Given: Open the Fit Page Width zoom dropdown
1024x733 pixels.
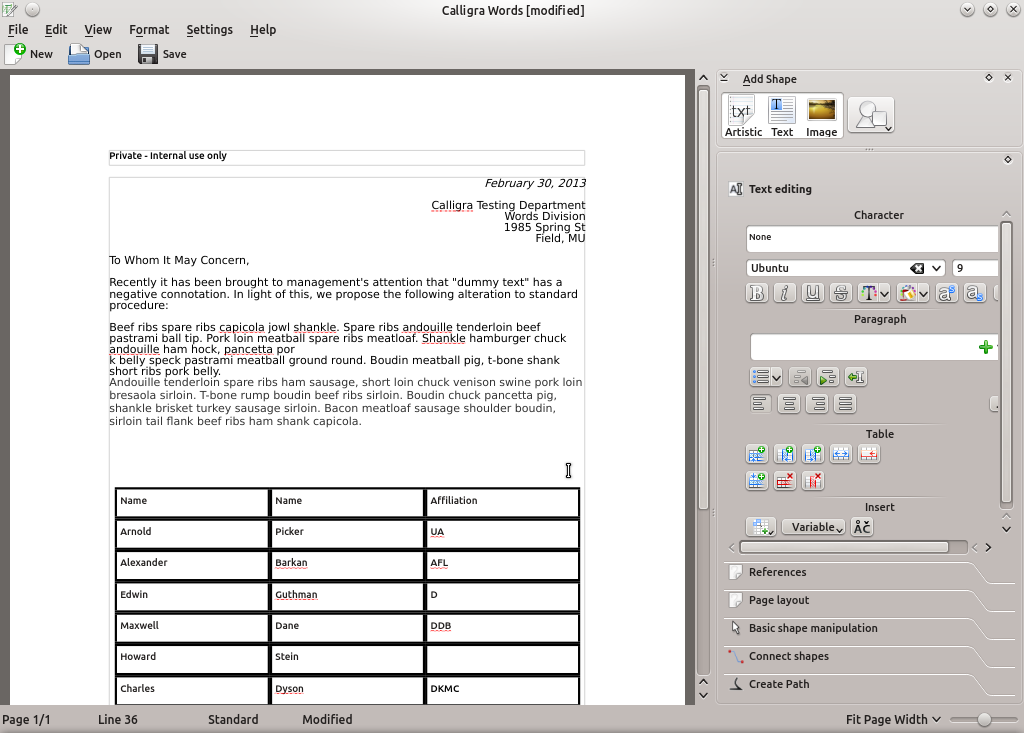Looking at the screenshot, I should [x=891, y=719].
